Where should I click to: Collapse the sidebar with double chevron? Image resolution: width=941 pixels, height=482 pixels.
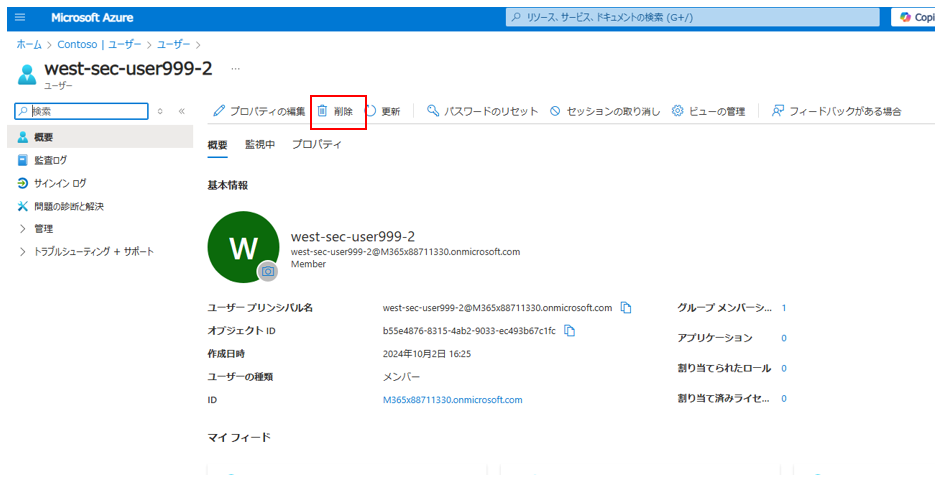[182, 111]
